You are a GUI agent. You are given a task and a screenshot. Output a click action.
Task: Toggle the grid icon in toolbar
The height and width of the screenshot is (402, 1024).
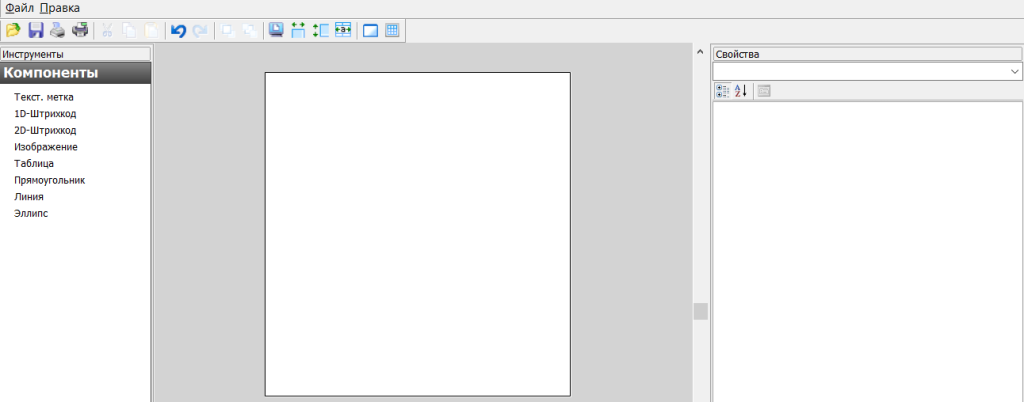pyautogui.click(x=392, y=30)
